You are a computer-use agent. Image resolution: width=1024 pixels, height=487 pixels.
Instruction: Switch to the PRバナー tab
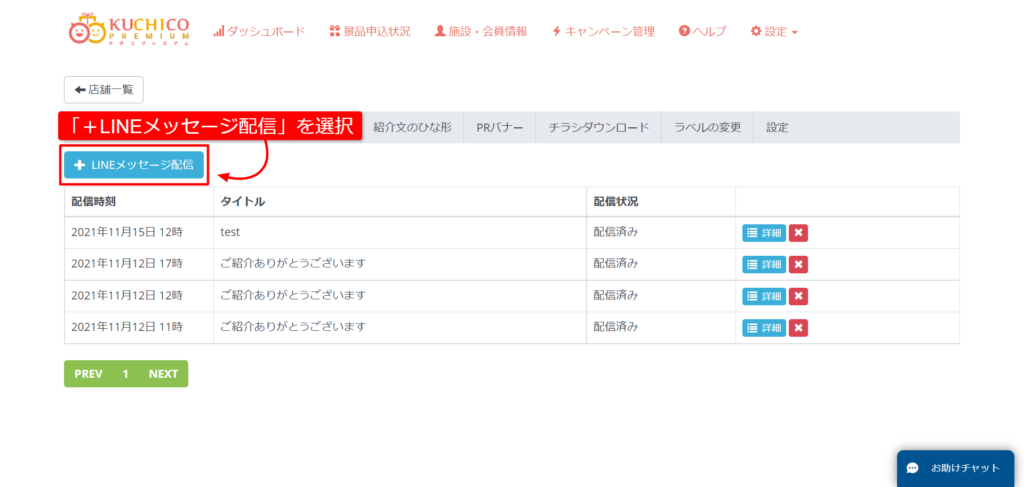499,127
